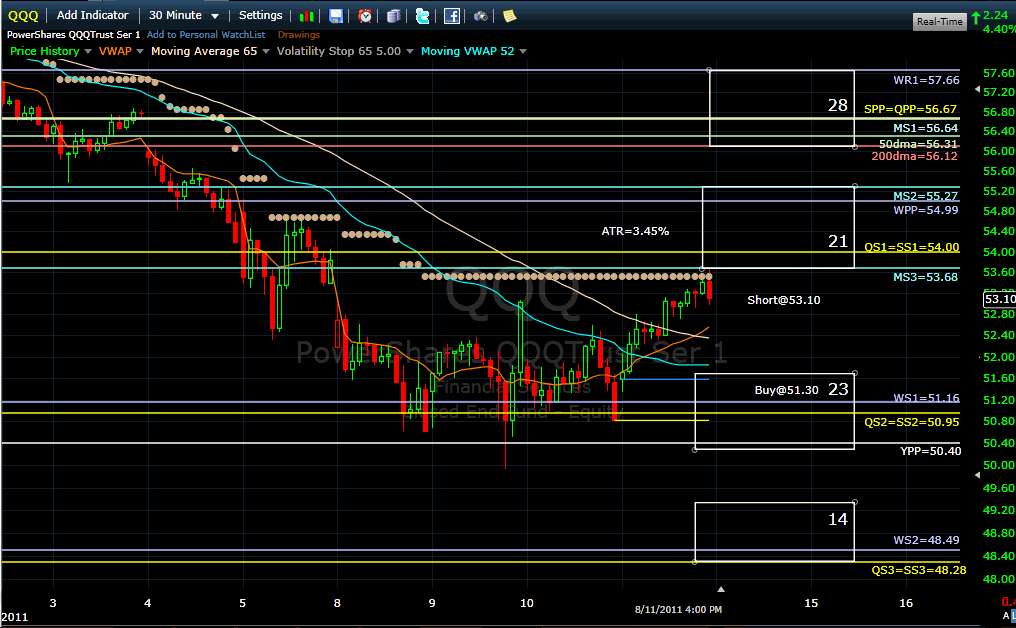This screenshot has height=628, width=1016.
Task: Click the 4.40% change value
Action: (999, 29)
